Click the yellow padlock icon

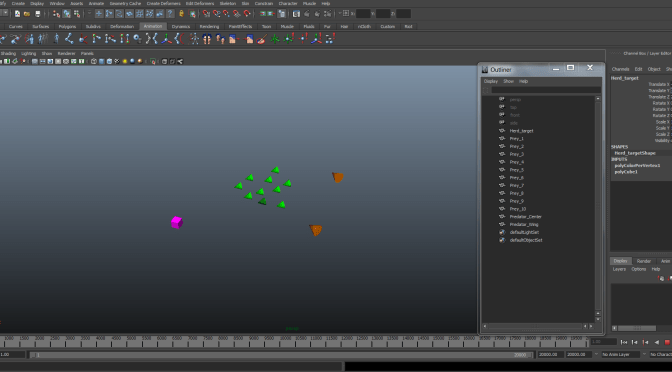(x=182, y=14)
